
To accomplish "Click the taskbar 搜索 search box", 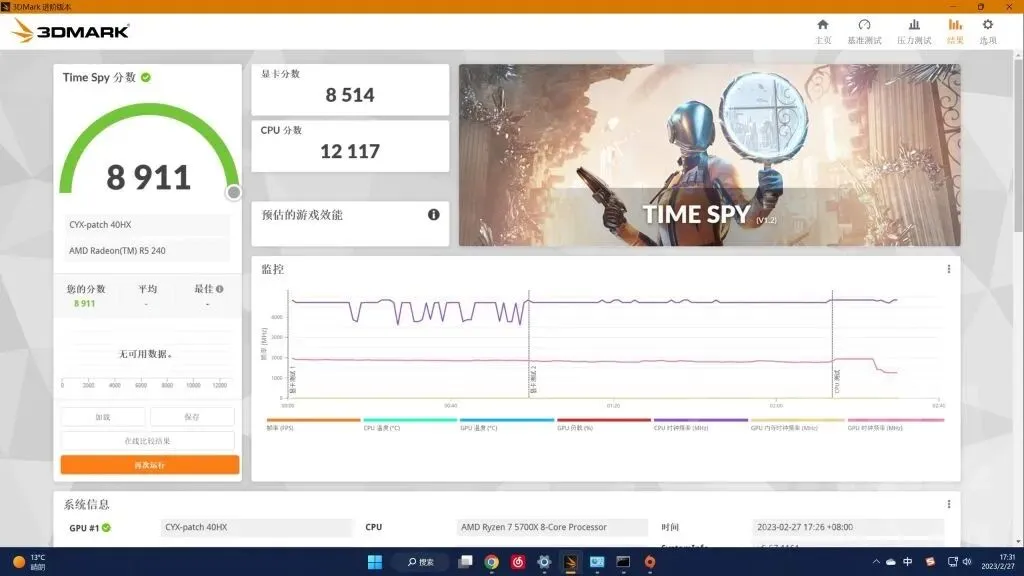I will tap(421, 562).
